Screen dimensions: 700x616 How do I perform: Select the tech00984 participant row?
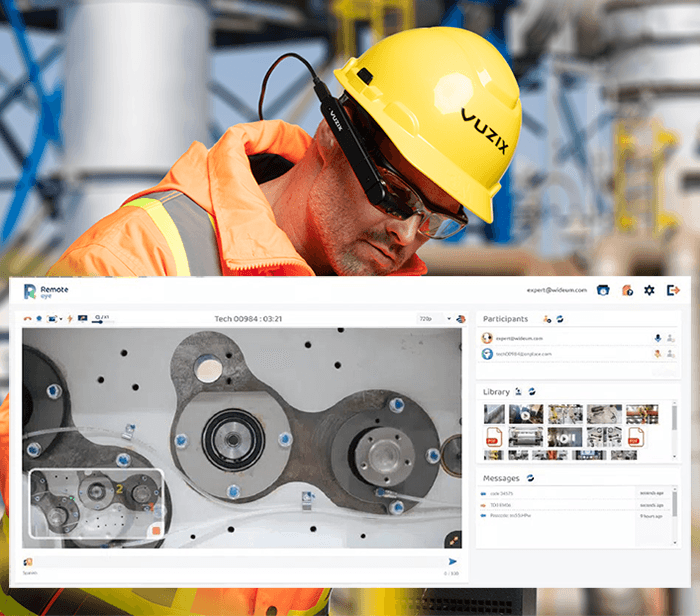[578, 354]
